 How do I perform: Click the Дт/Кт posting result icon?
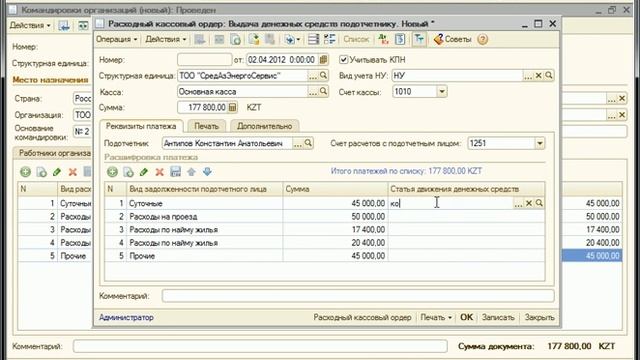pyautogui.click(x=383, y=39)
